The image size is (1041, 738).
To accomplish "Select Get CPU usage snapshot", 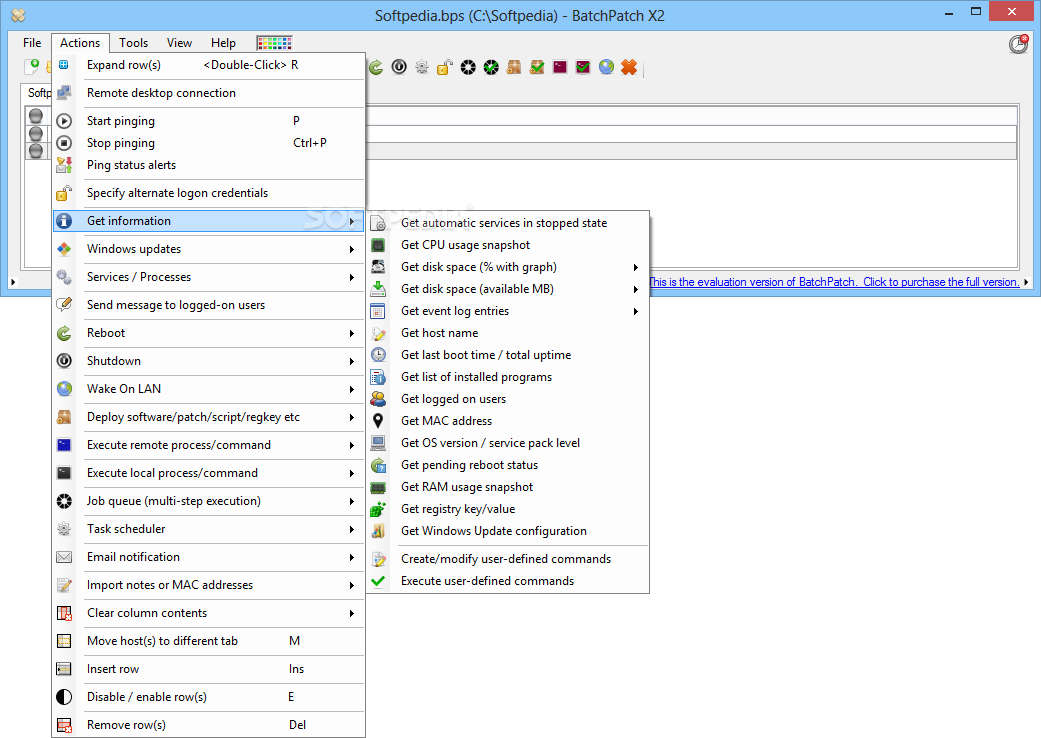I will coord(508,245).
